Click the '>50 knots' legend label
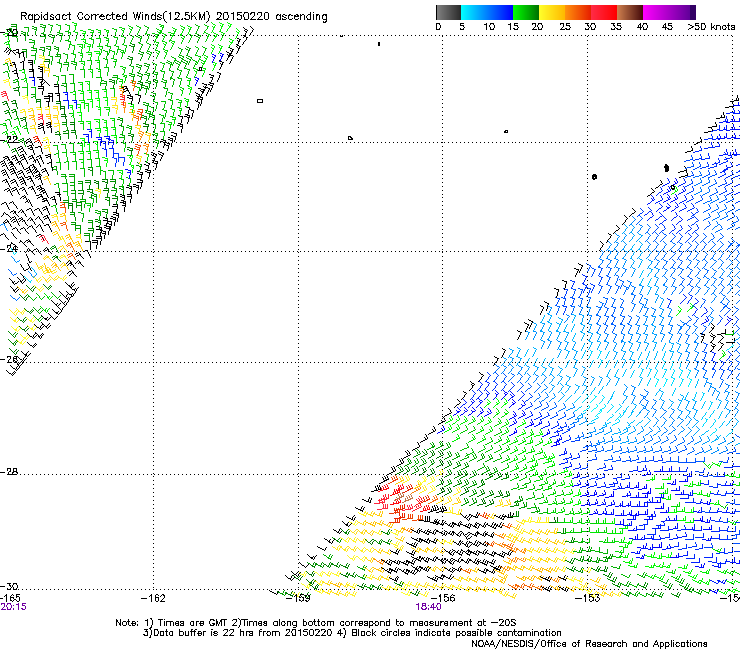The width and height of the screenshot is (740, 650). tap(711, 26)
